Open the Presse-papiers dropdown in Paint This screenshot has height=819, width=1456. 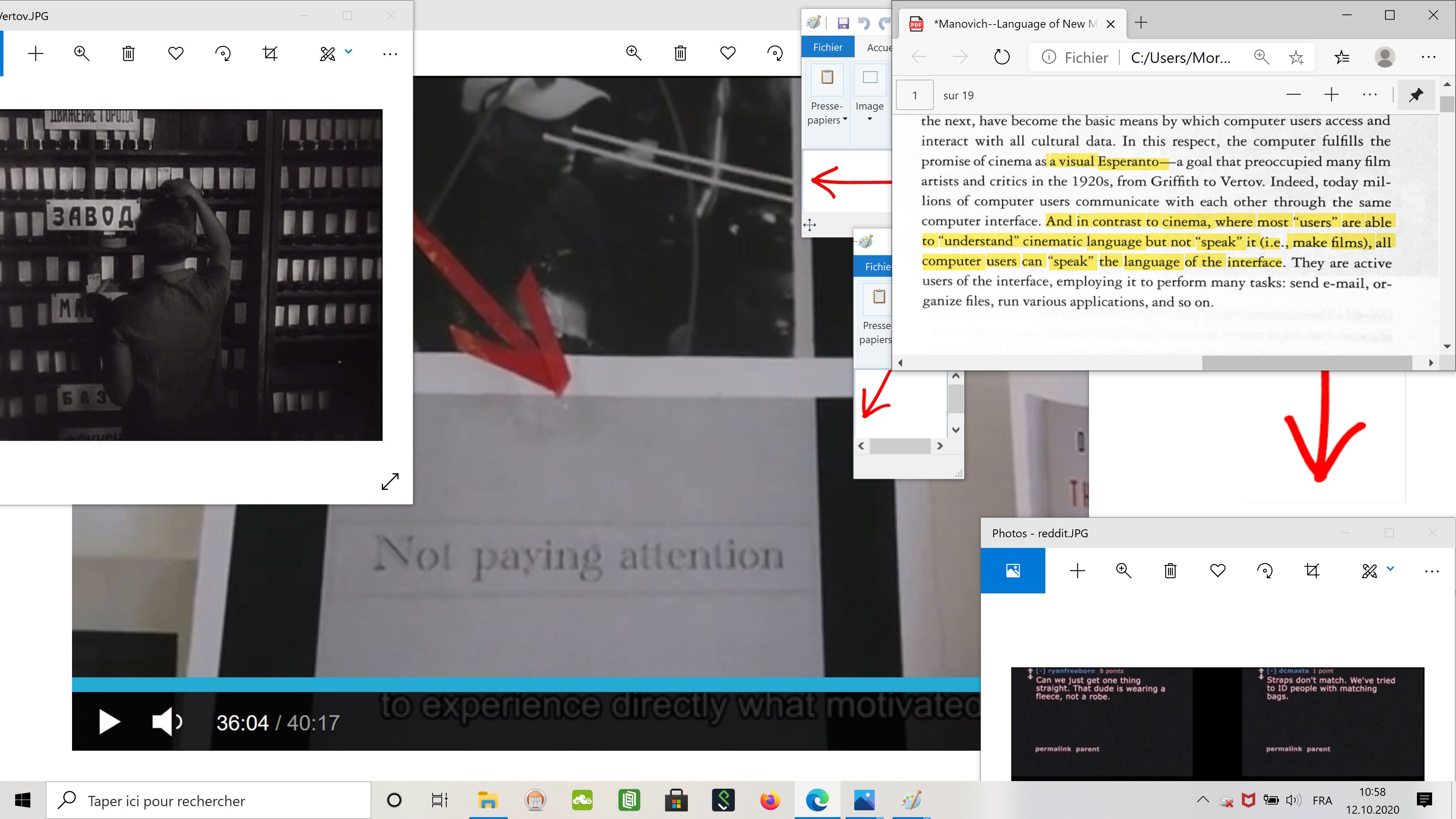click(x=827, y=113)
